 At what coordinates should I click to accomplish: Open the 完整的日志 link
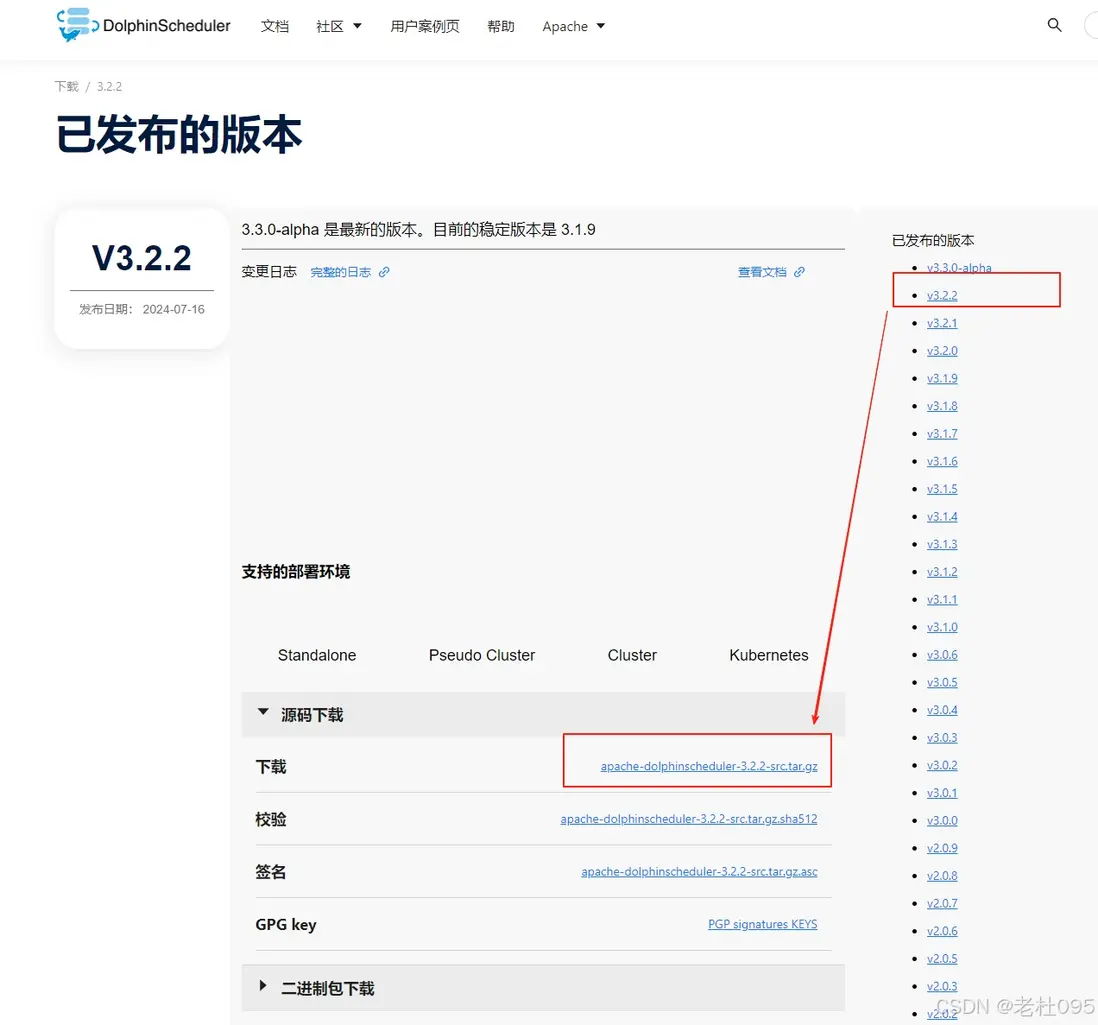(340, 272)
